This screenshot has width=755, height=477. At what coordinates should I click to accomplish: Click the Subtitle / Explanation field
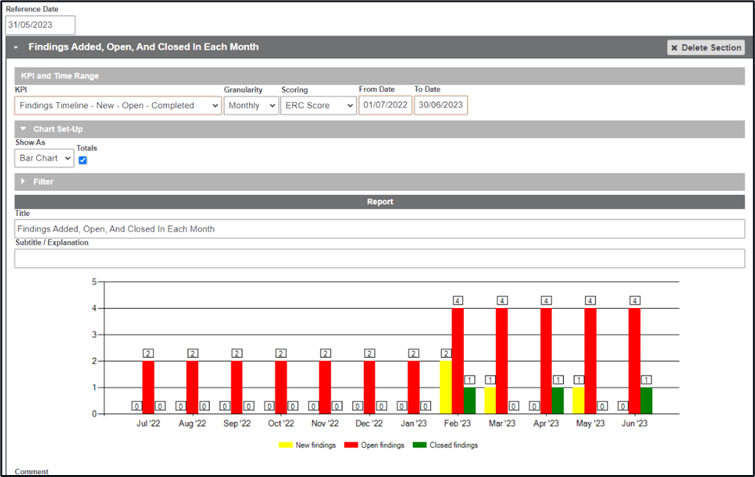379,258
